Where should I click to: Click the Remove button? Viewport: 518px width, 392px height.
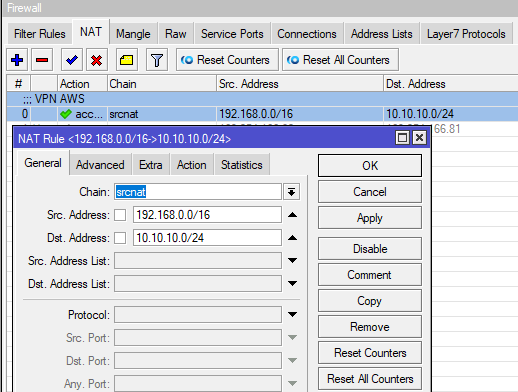[370, 327]
